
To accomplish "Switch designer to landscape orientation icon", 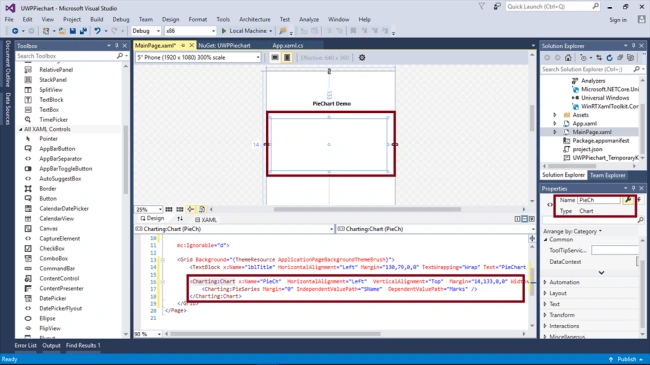I will pyautogui.click(x=275, y=58).
